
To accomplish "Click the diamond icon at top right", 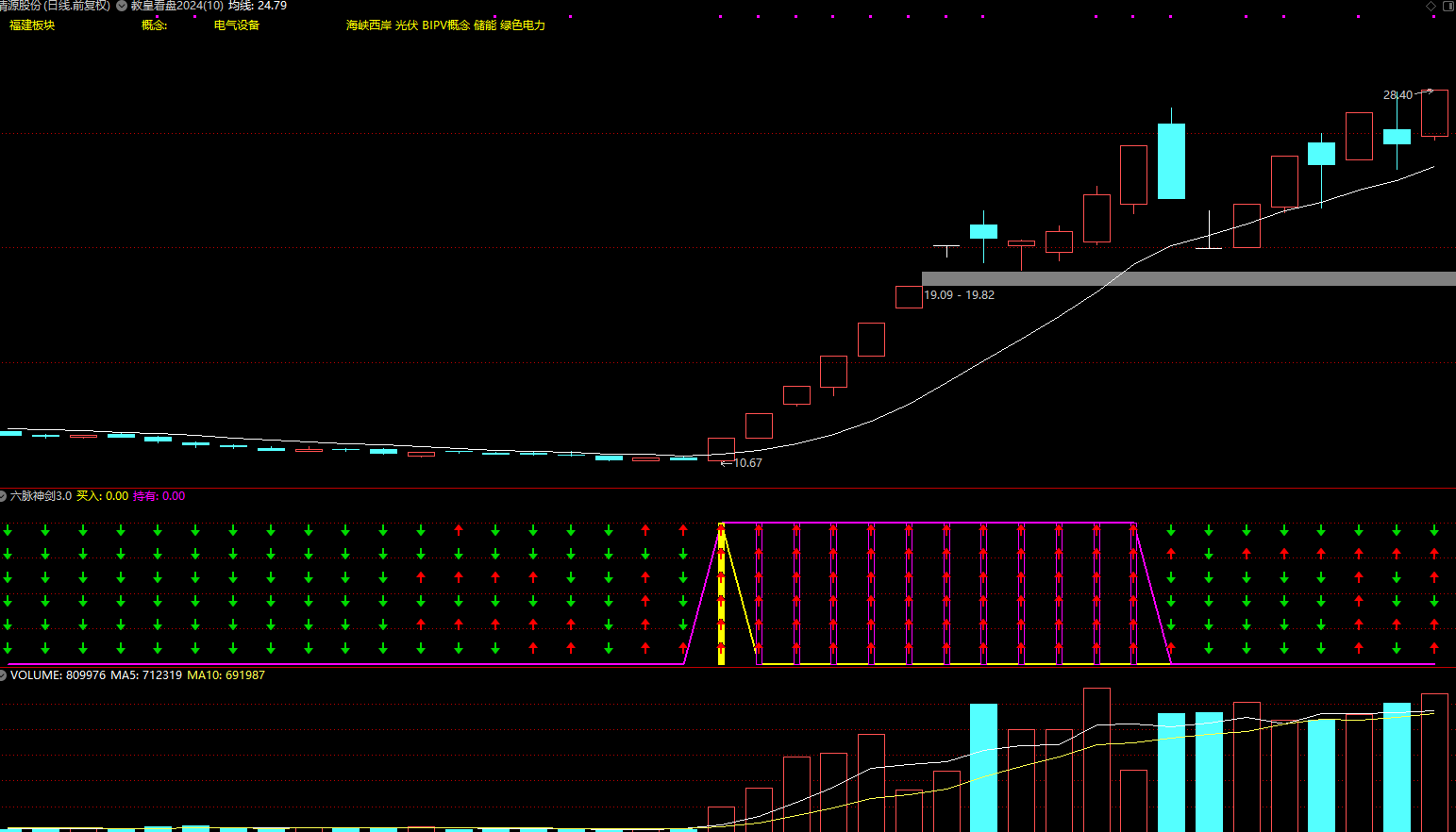I will coord(1431,7).
